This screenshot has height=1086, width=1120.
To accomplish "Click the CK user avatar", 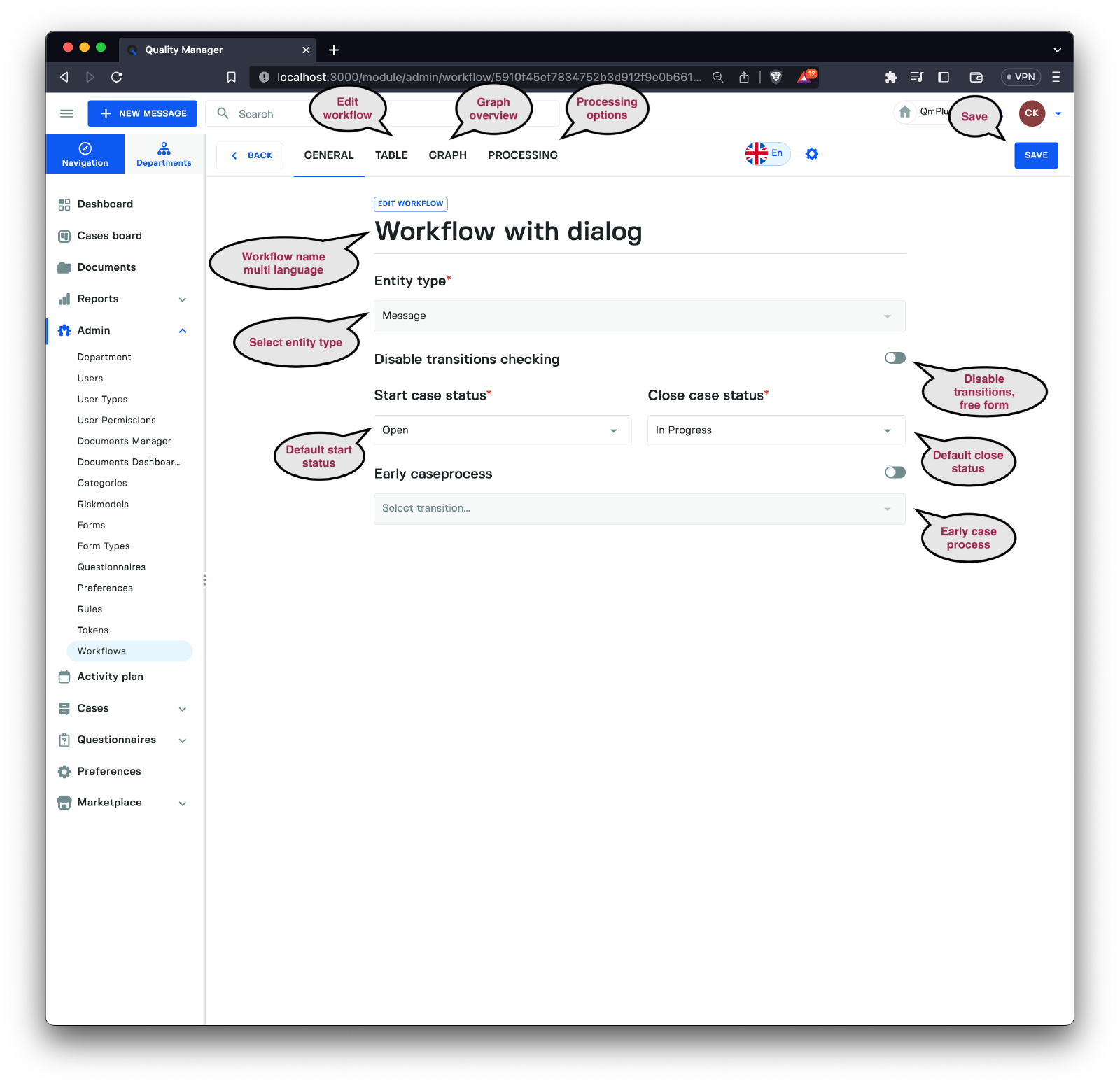I will click(x=1031, y=113).
